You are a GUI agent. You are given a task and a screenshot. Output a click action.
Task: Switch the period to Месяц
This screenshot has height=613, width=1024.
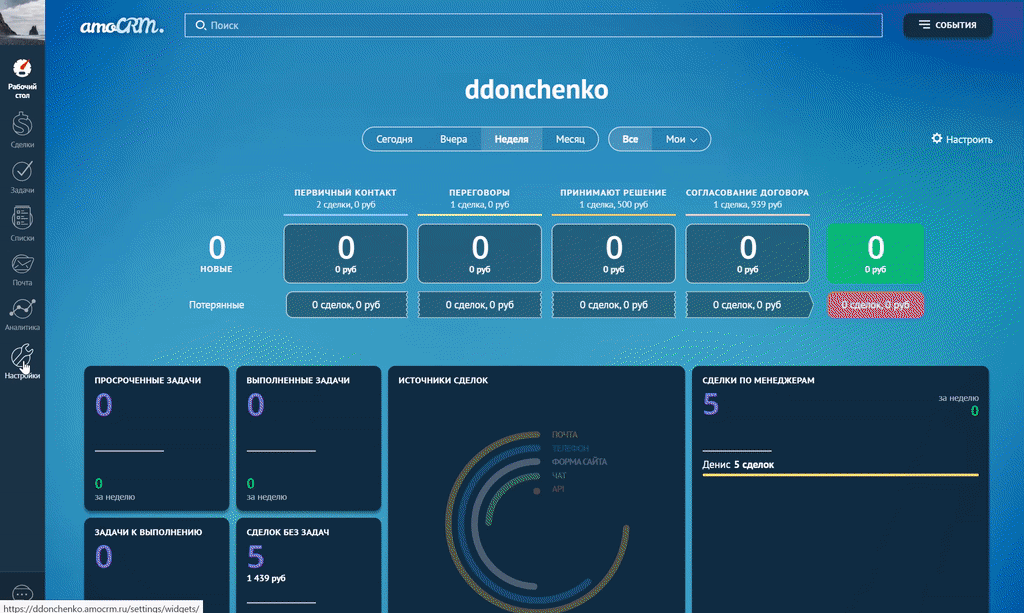[571, 139]
